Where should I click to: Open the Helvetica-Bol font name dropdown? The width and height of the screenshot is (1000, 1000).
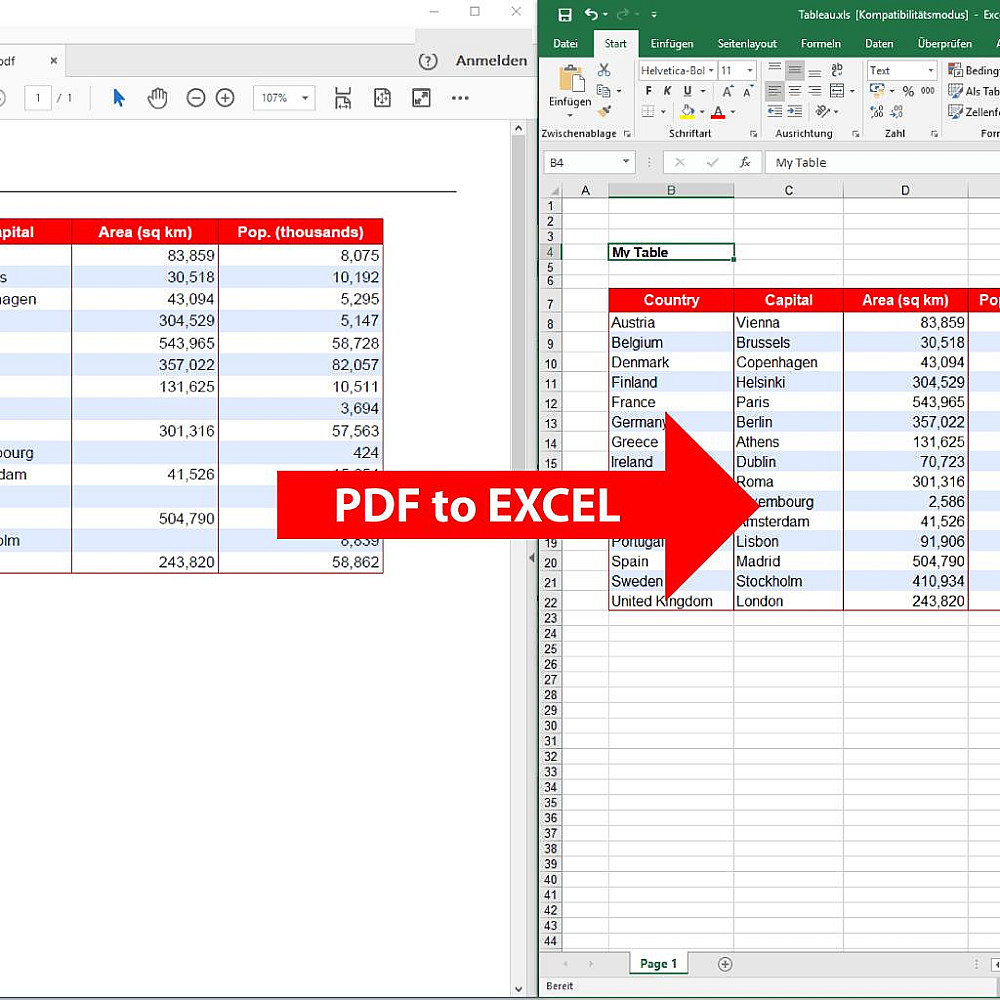pos(711,71)
